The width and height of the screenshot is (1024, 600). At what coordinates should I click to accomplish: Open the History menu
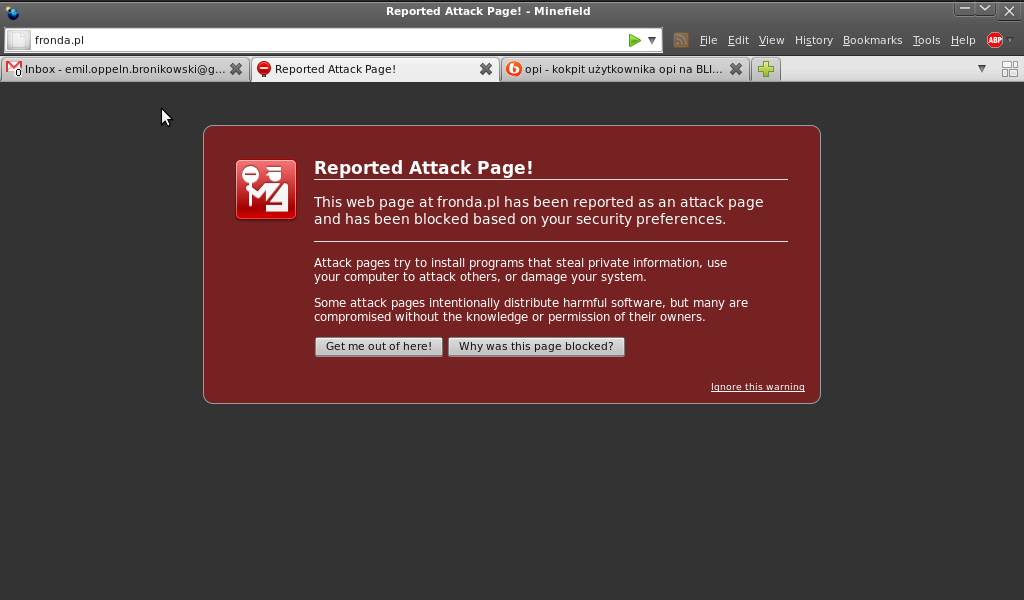[813, 40]
